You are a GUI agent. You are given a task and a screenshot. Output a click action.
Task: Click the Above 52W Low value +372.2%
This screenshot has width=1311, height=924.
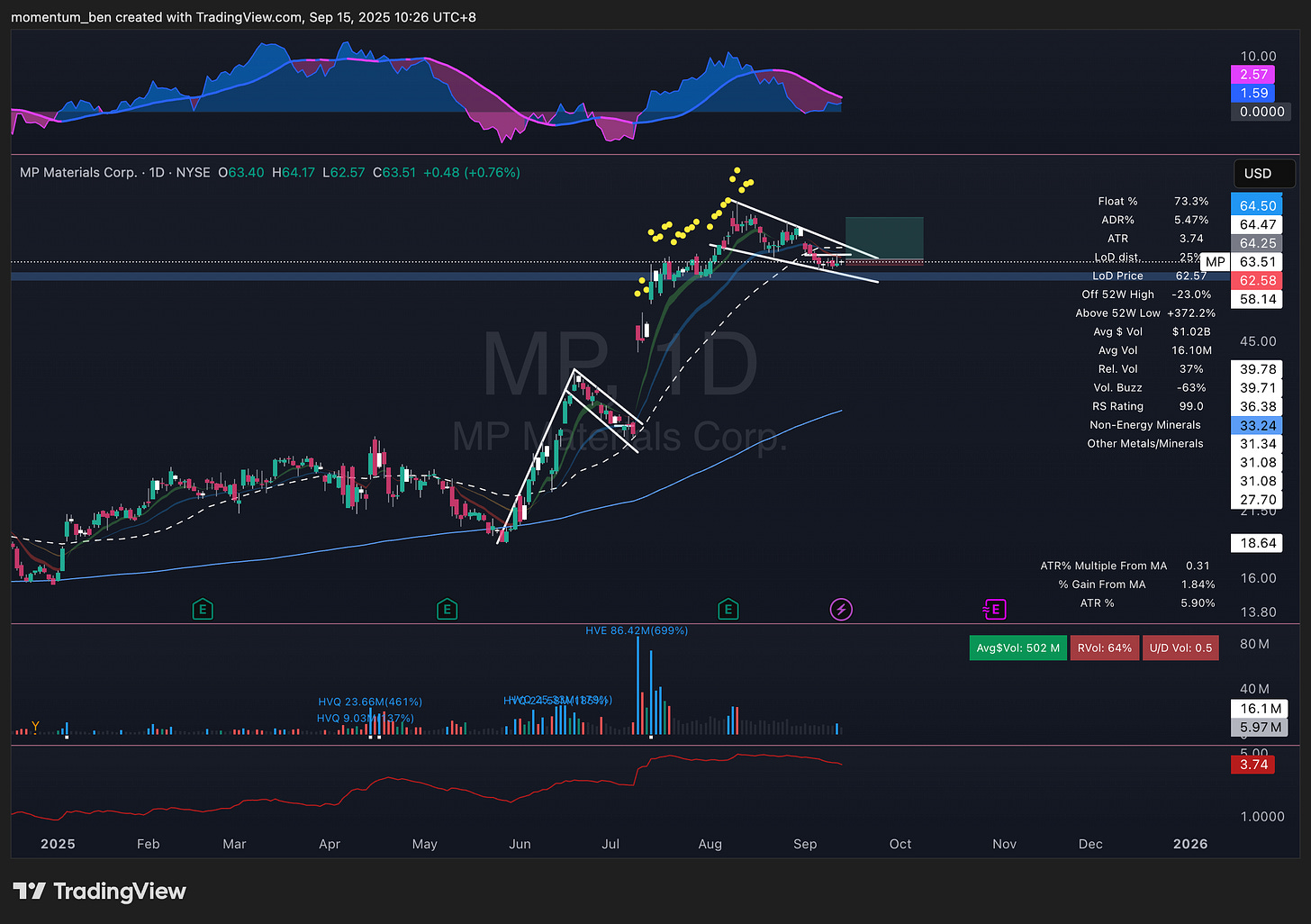tap(1191, 313)
